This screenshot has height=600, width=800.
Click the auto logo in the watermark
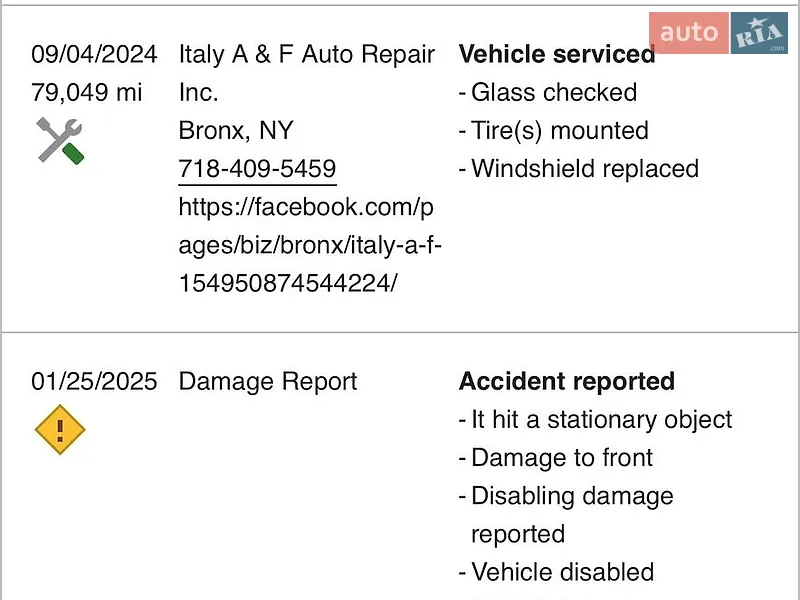689,33
